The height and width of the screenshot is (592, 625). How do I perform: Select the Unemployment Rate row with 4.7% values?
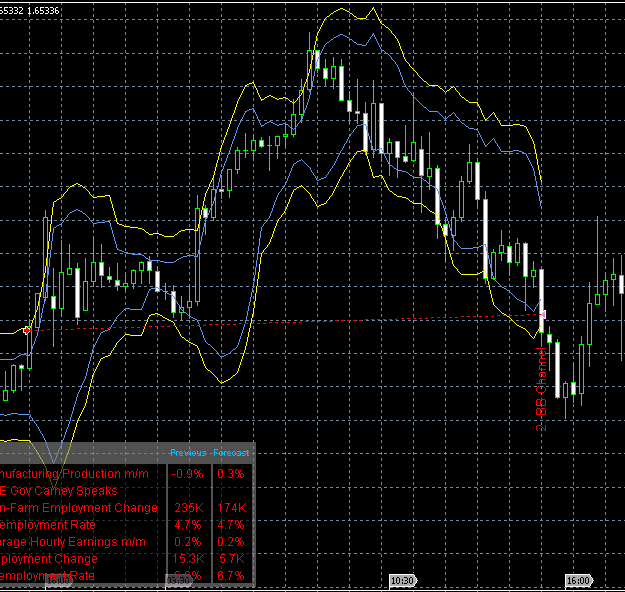127,525
